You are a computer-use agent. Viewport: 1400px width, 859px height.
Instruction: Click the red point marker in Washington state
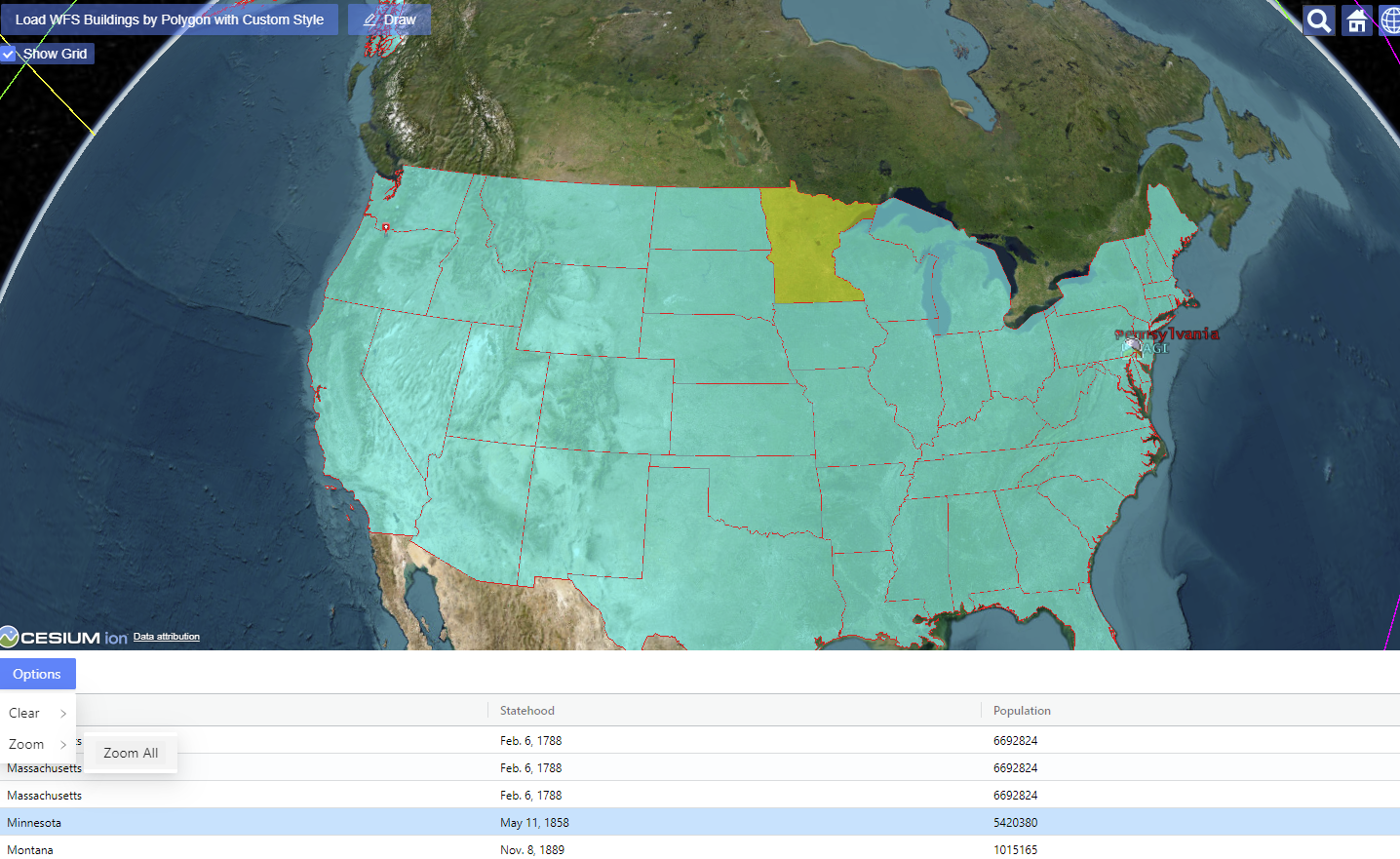pos(386,227)
